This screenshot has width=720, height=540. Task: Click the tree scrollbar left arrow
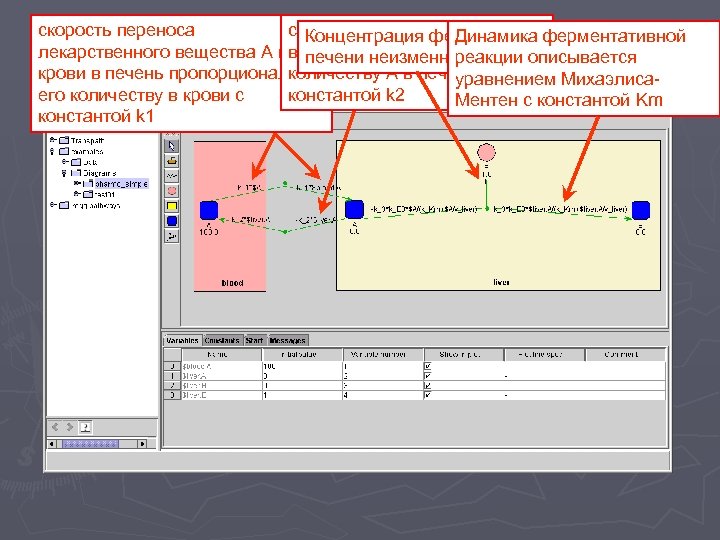[x=52, y=444]
